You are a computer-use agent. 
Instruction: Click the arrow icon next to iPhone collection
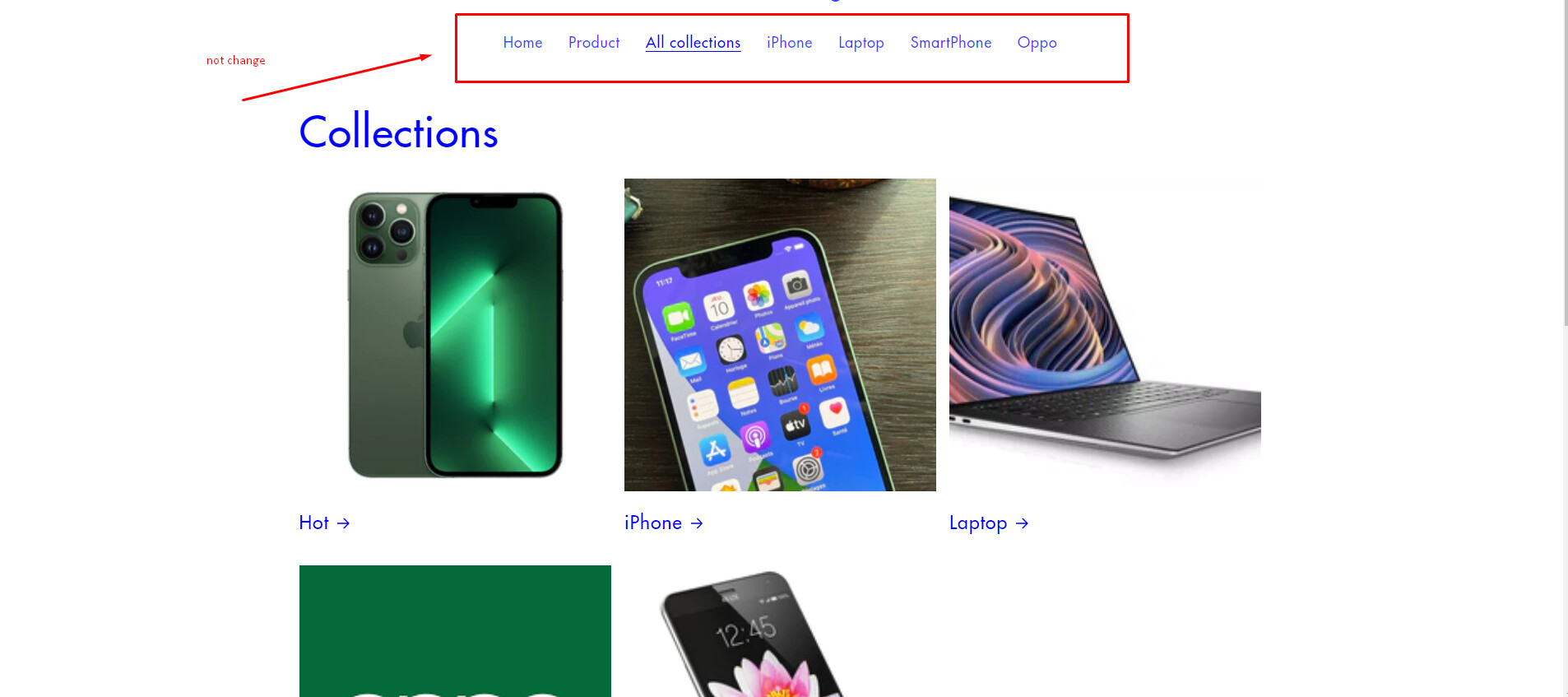click(697, 523)
